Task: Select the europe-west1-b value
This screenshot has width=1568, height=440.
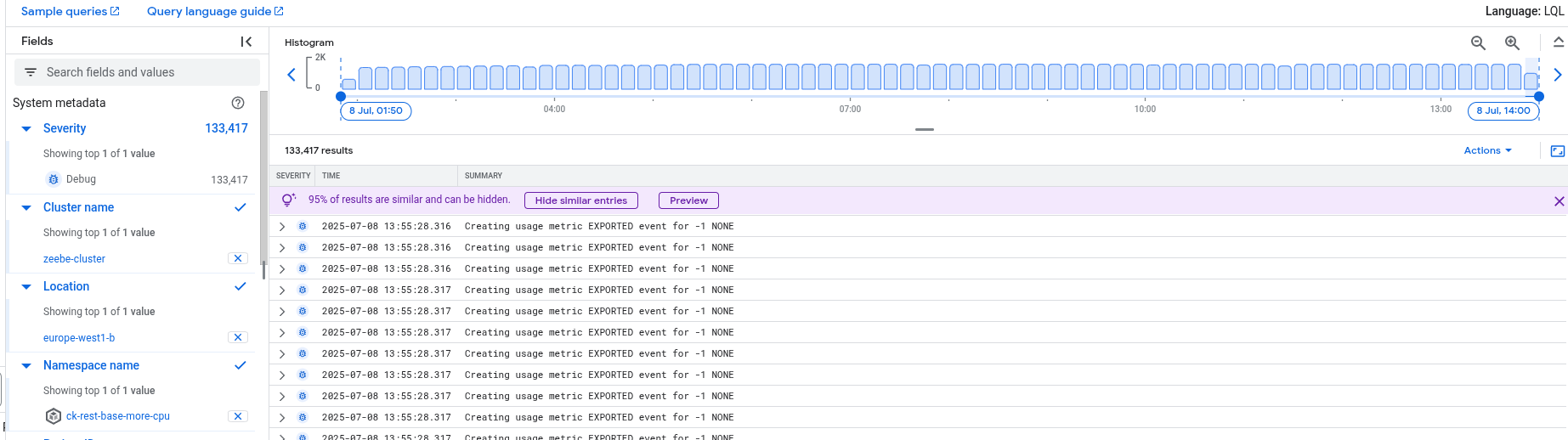Action: point(79,338)
